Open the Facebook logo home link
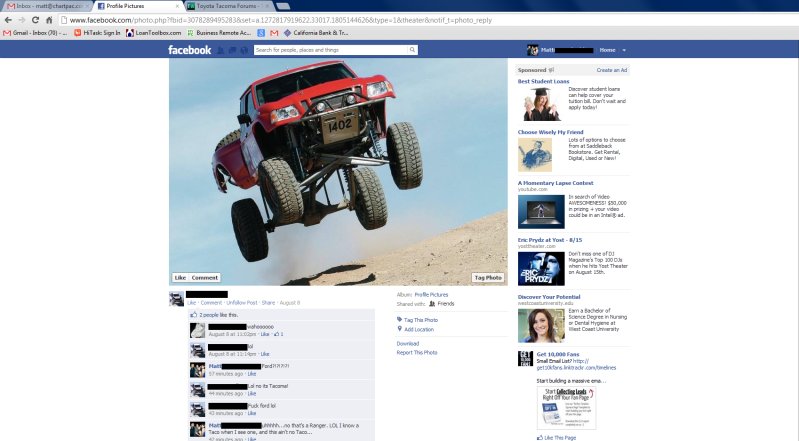The image size is (799, 441). 190,50
